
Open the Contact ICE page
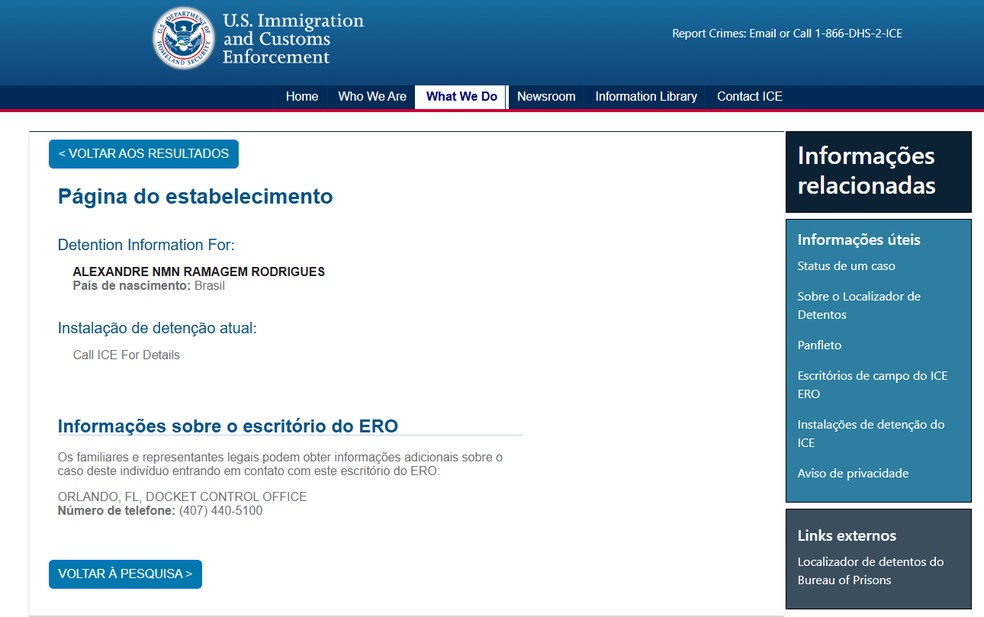click(748, 96)
